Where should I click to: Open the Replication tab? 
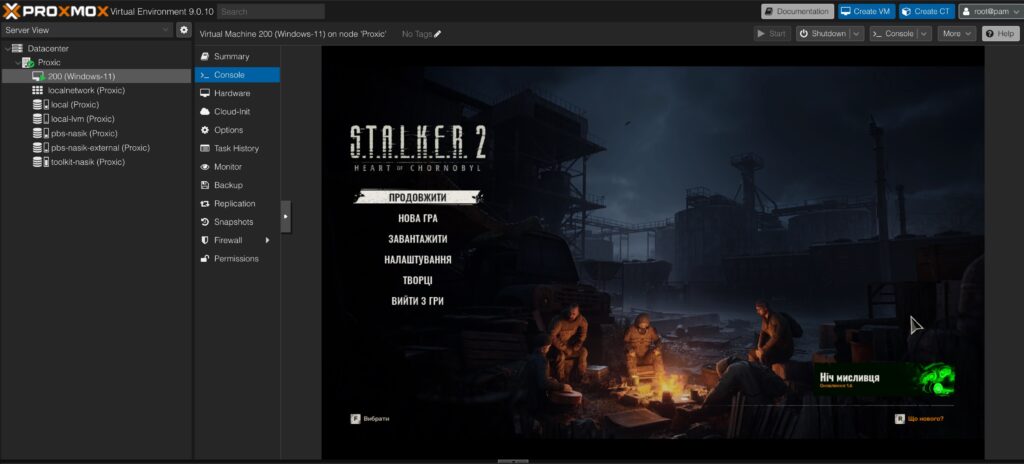tap(237, 203)
